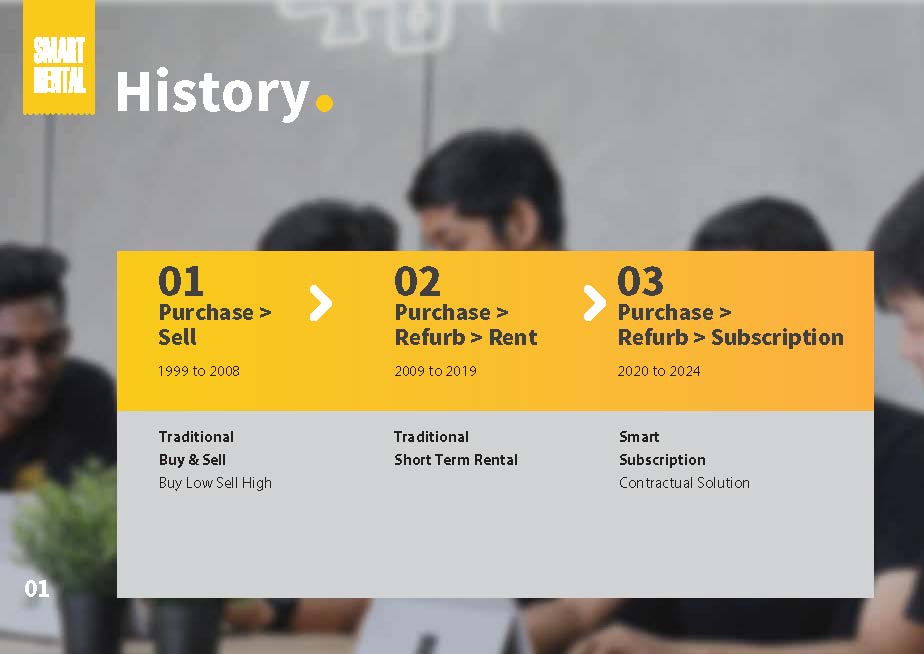Click the "Short Term Rental" label

(455, 460)
